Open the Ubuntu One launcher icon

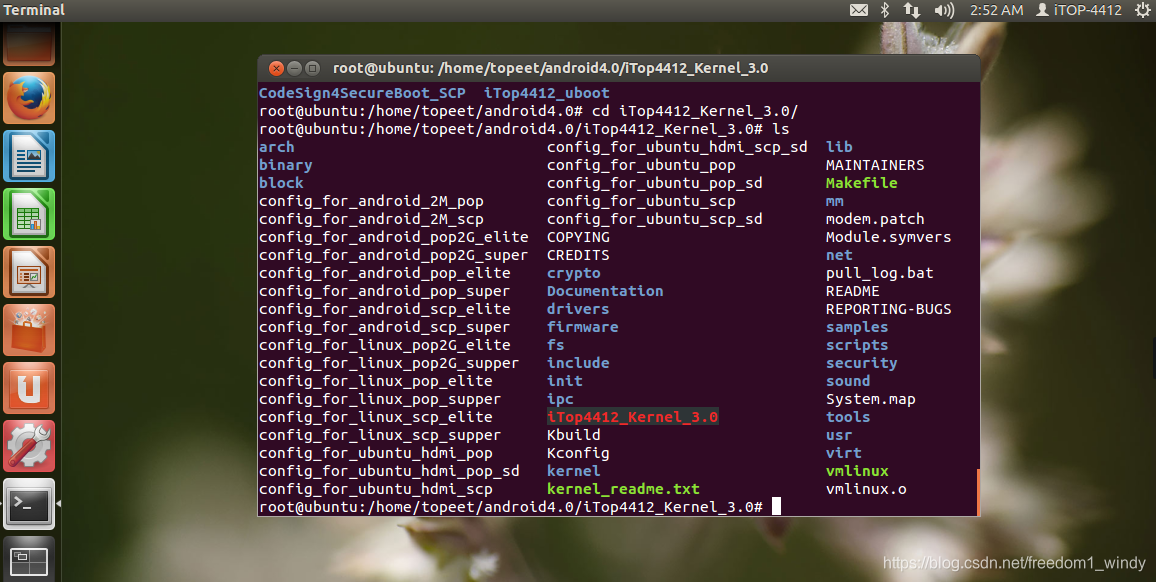(x=29, y=388)
